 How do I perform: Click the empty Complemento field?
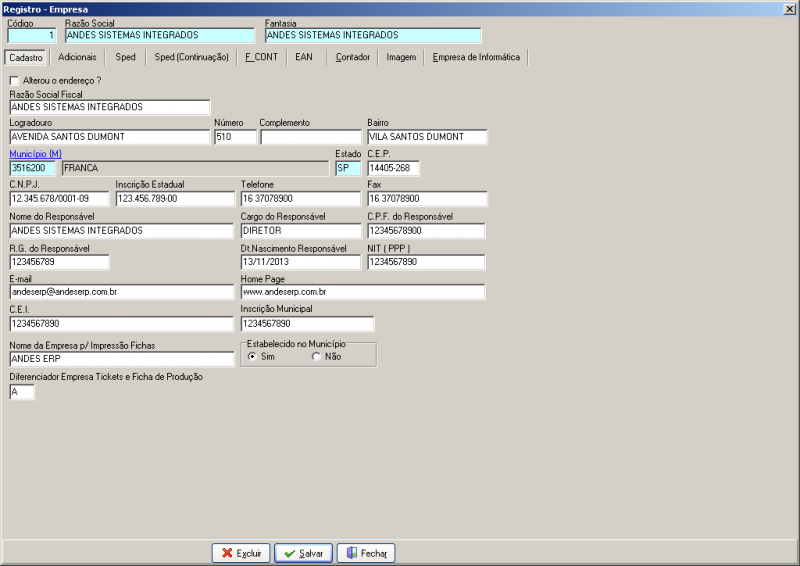[x=311, y=137]
